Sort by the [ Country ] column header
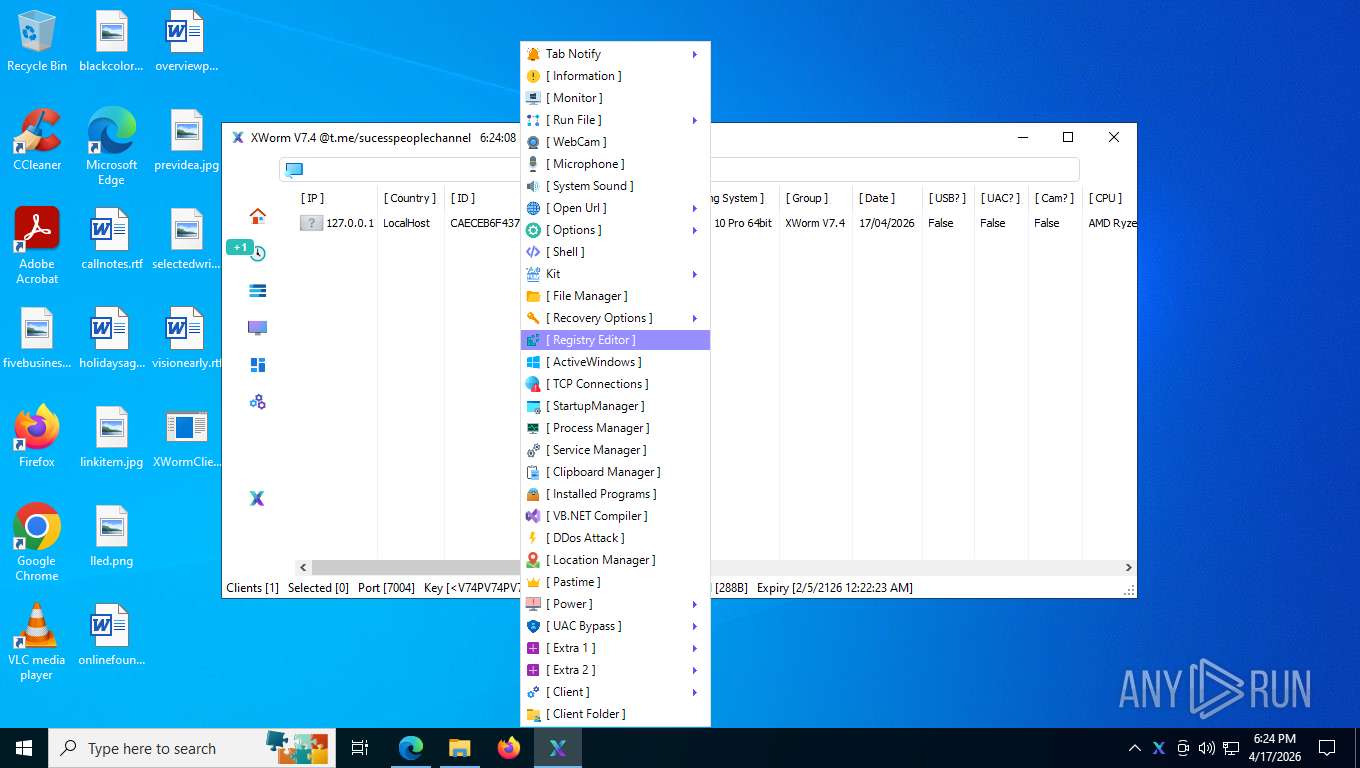 (x=410, y=198)
